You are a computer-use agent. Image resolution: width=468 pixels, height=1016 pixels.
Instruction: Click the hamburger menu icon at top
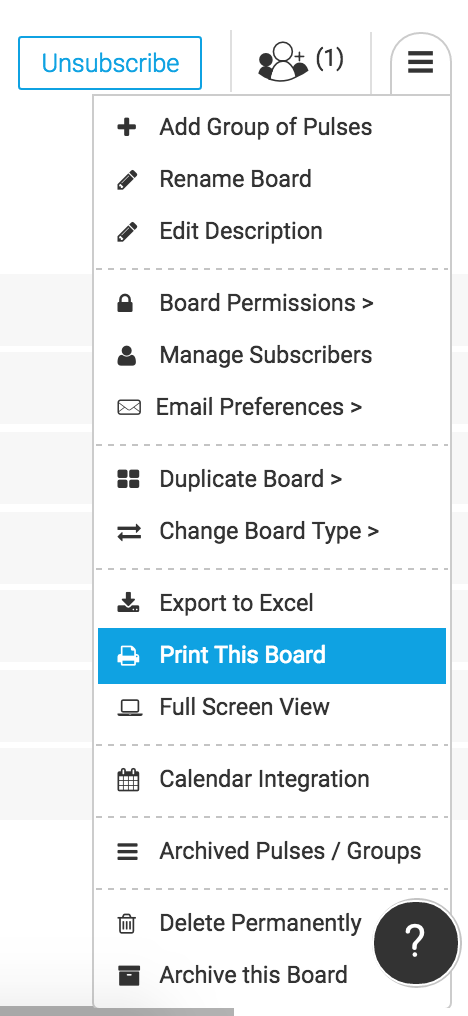point(420,63)
